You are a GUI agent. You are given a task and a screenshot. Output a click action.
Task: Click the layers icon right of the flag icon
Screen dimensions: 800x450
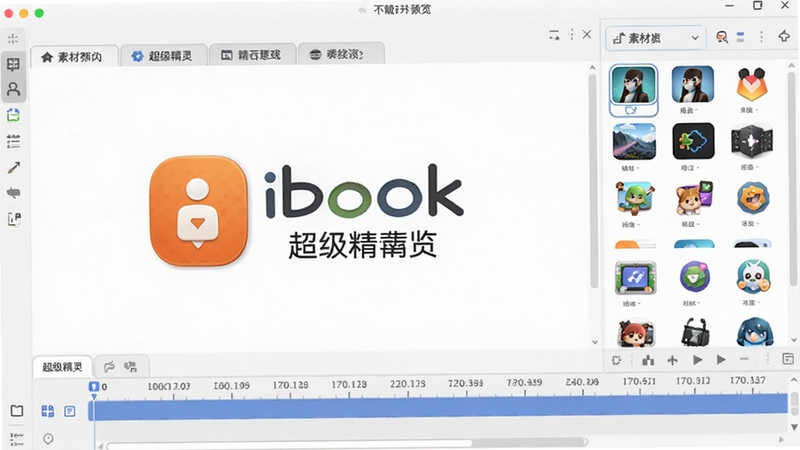tap(131, 366)
